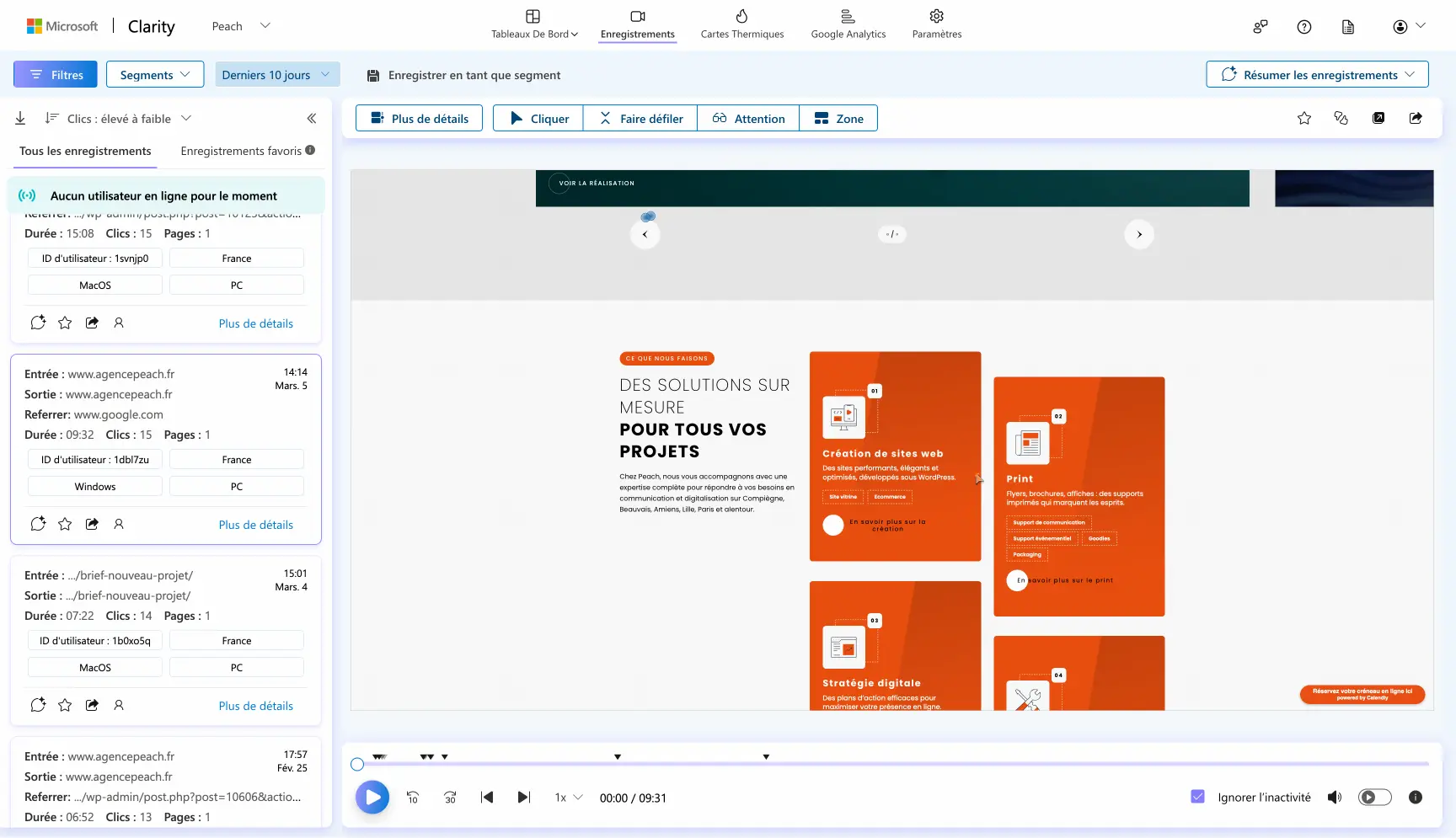Share the current recording icon
Screen dimensions: 1456x838
[1416, 119]
